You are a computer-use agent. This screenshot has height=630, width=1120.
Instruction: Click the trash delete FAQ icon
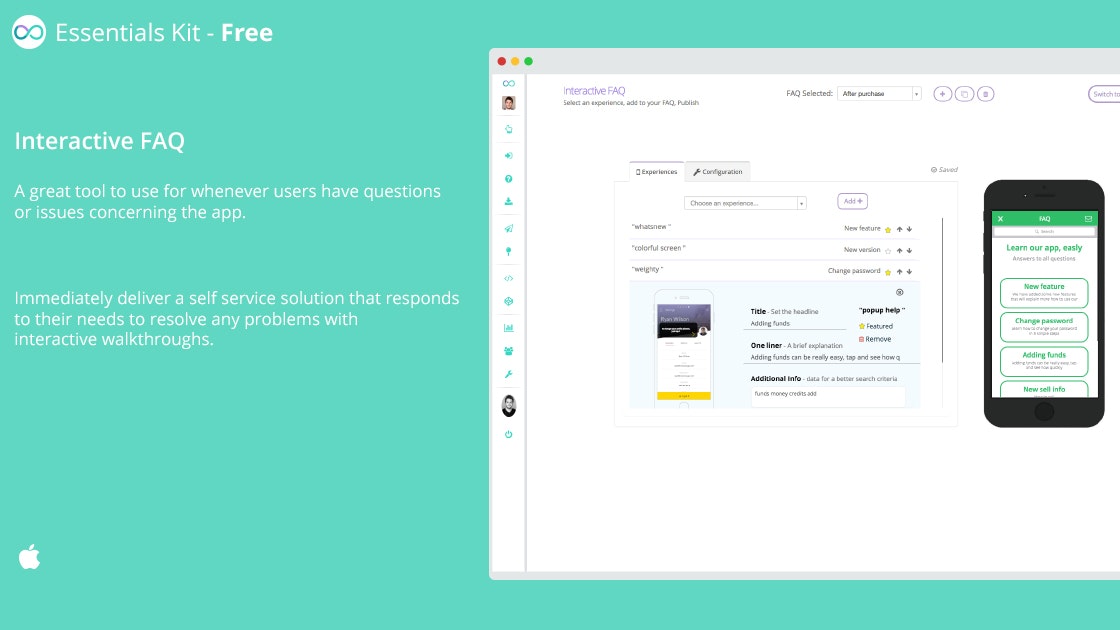pyautogui.click(x=986, y=94)
